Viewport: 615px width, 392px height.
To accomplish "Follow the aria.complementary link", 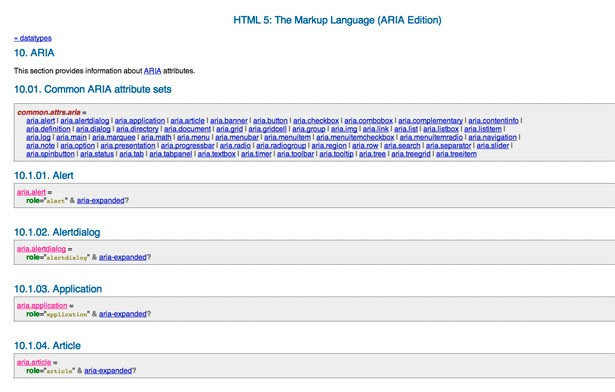I will [x=430, y=120].
